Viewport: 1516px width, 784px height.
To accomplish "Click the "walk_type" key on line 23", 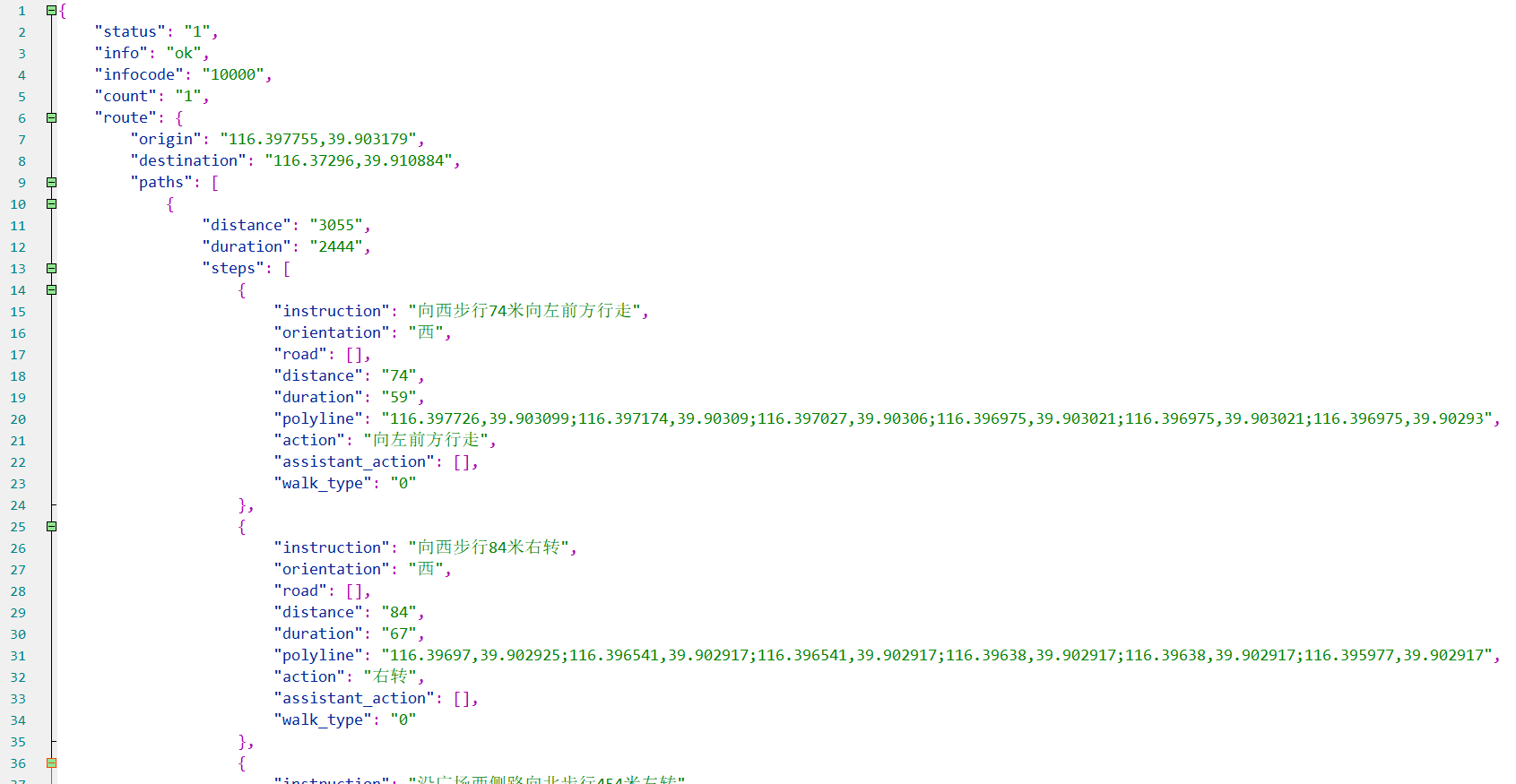I will point(322,483).
